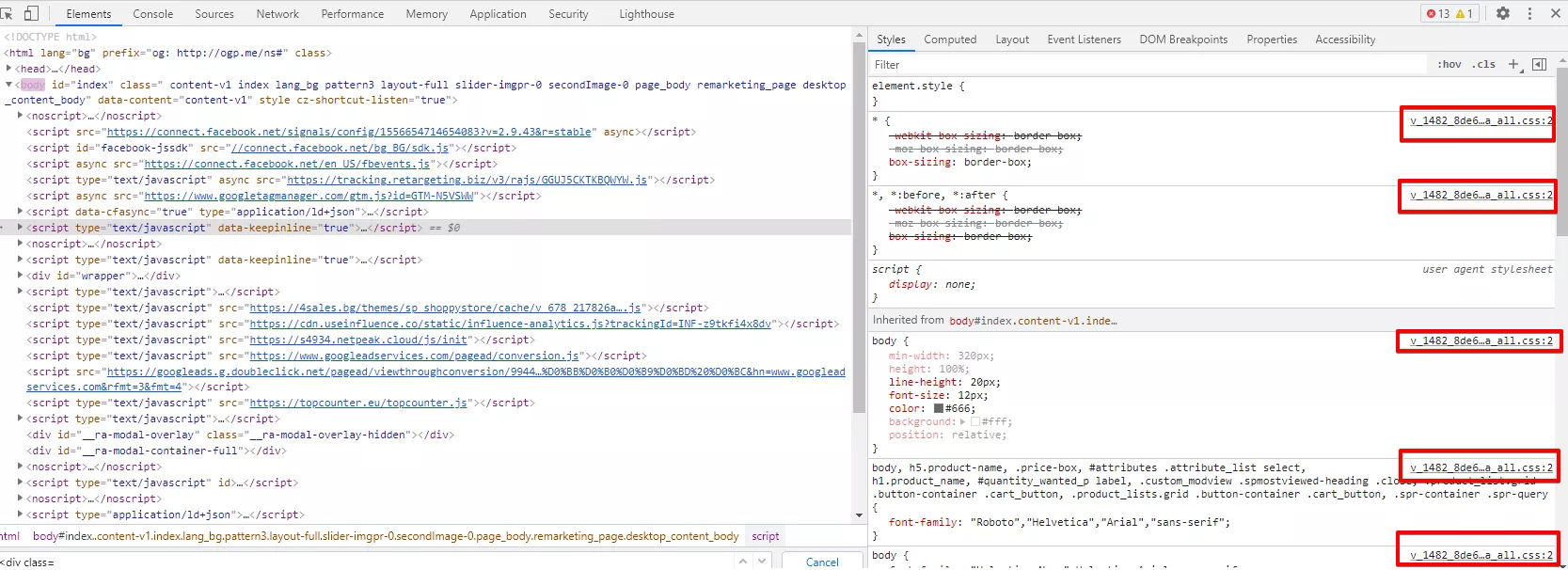Open the Properties sidebar tab

tap(1272, 40)
